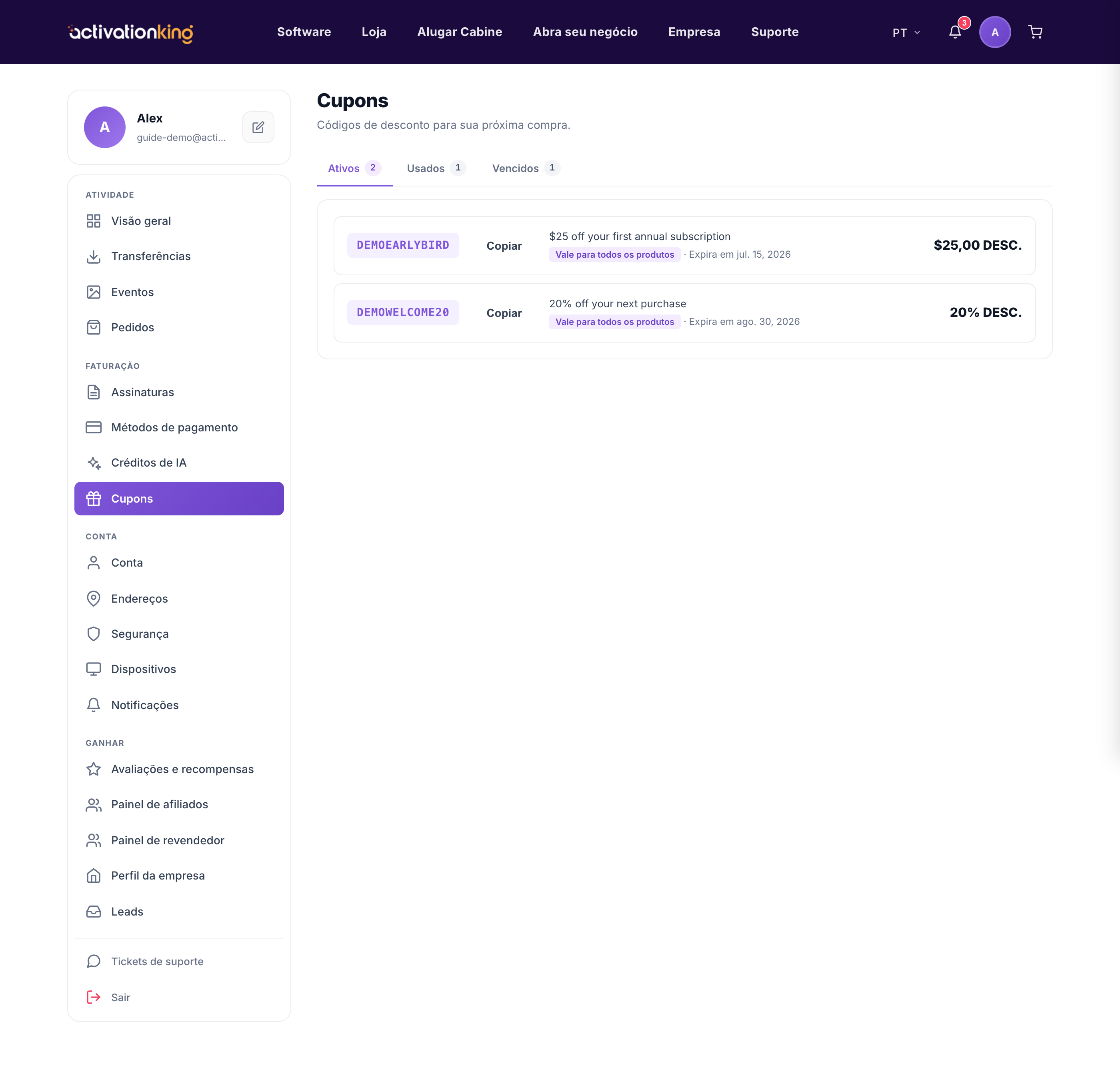Click the Visão geral grid icon

(x=94, y=221)
